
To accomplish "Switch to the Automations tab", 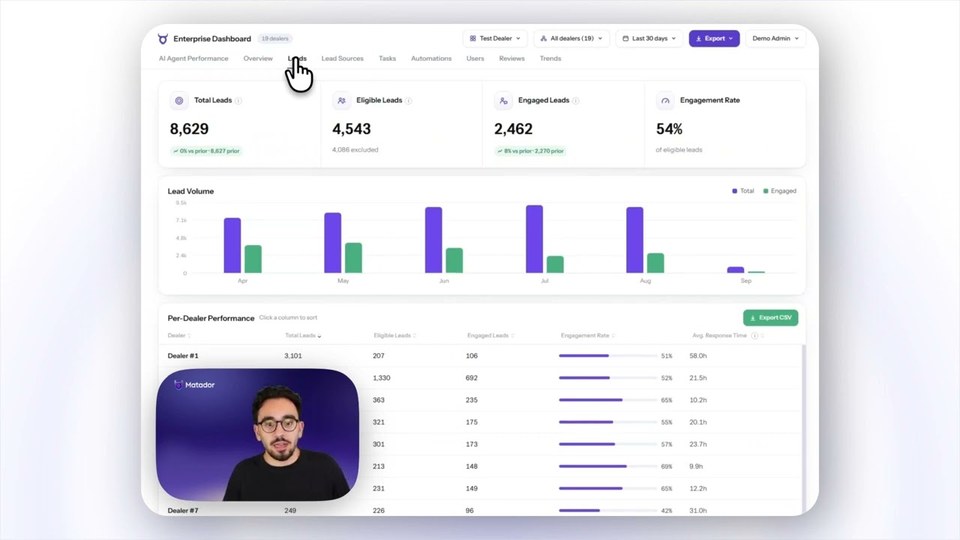I will click(x=431, y=59).
